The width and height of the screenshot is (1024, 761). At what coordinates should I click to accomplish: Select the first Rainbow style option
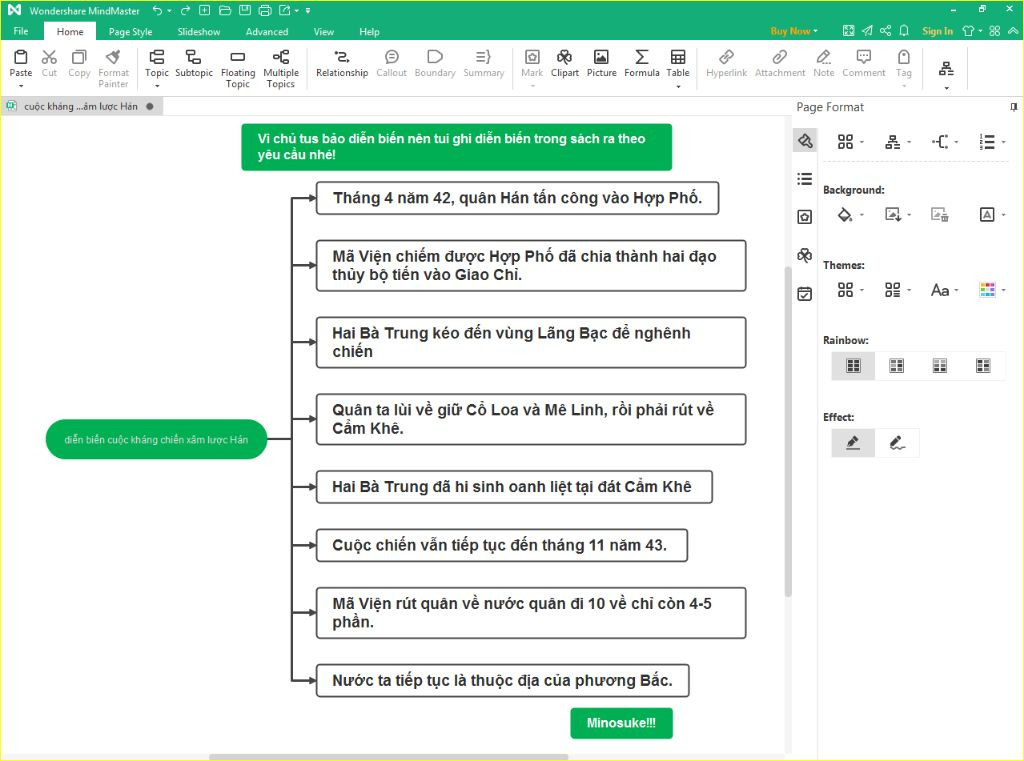click(853, 366)
